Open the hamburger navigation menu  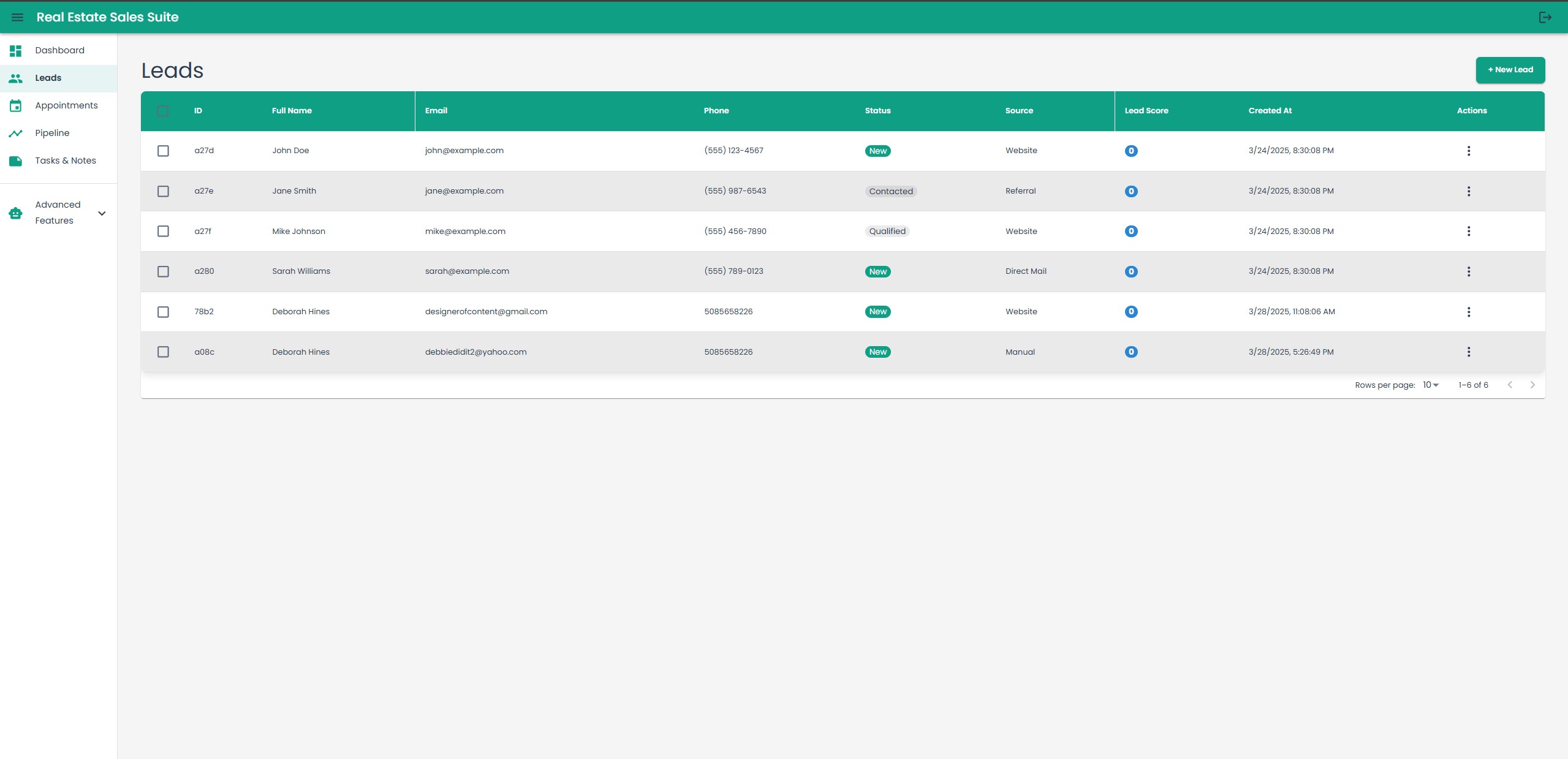17,17
